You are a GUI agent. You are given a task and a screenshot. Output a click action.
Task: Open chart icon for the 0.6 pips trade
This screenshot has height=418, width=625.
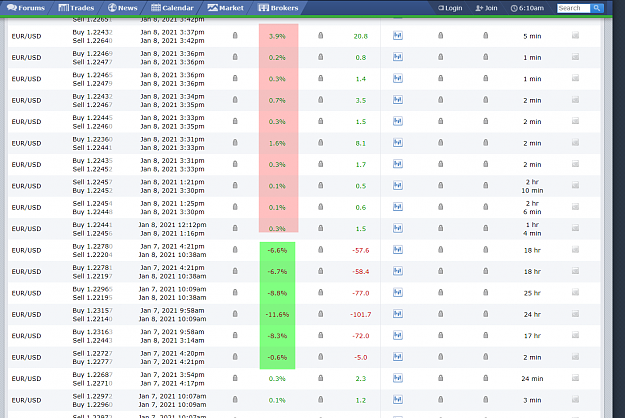(398, 207)
